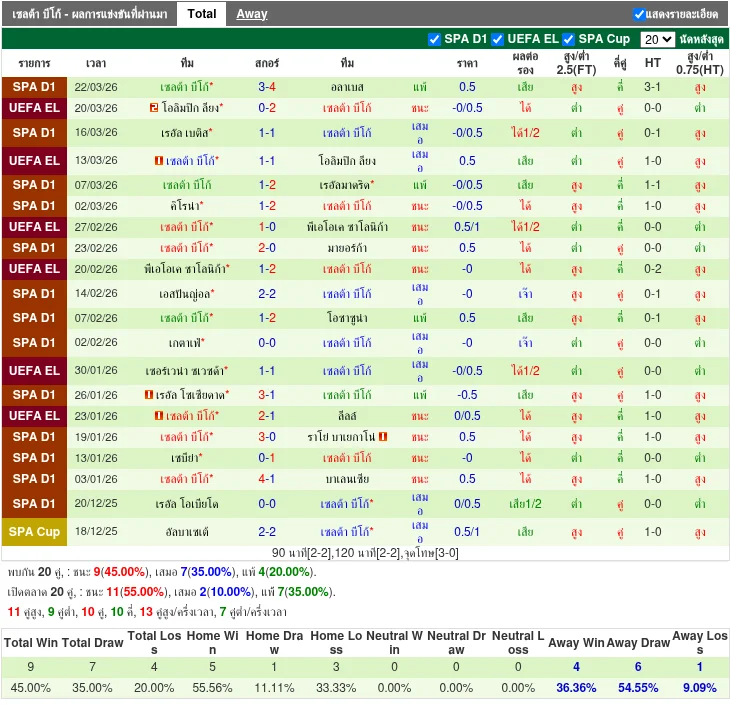Uncheck the UEFA EL filter checkbox
The height and width of the screenshot is (705, 730).
click(x=497, y=39)
